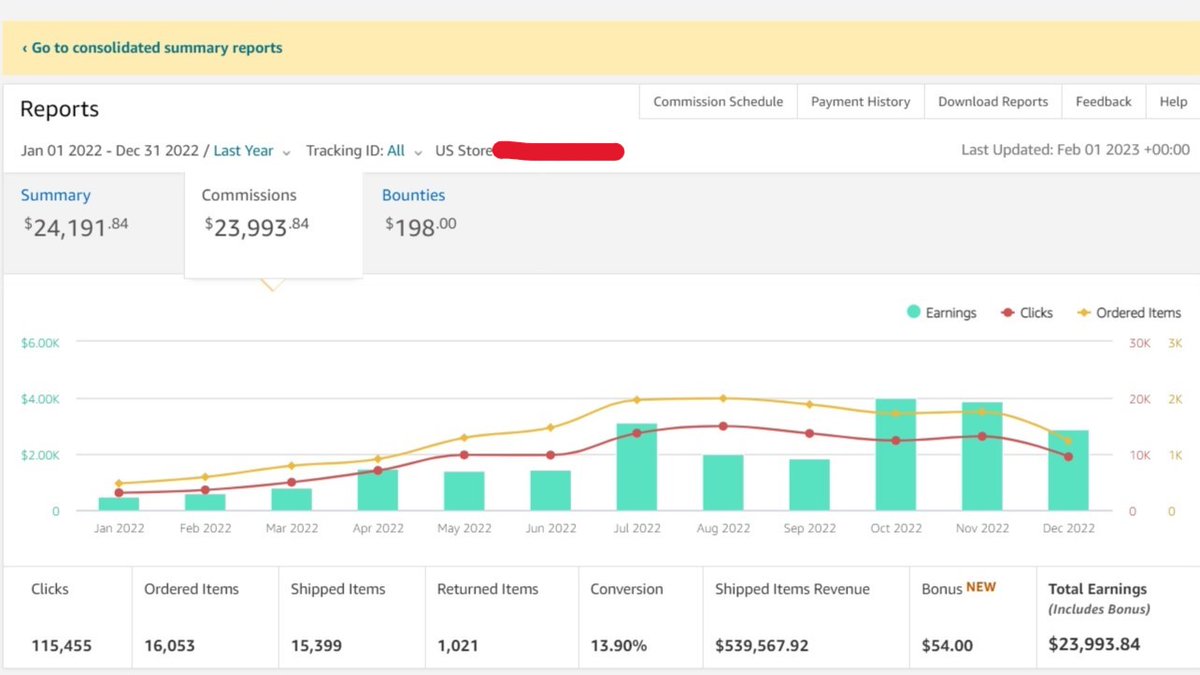1200x675 pixels.
Task: Click the Jul 2022 earnings bar
Action: [637, 467]
